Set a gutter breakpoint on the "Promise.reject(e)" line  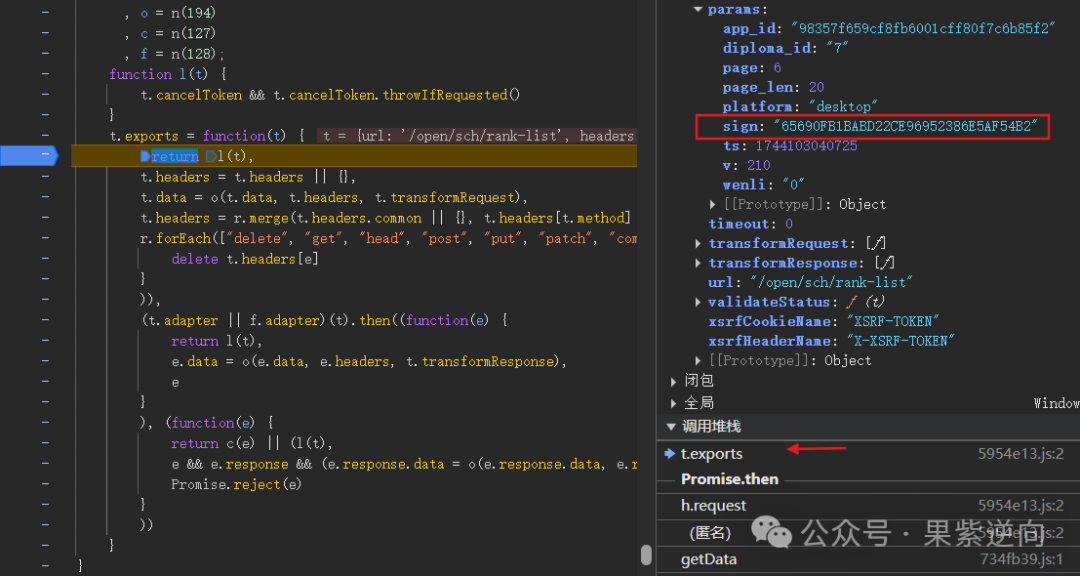pos(45,484)
